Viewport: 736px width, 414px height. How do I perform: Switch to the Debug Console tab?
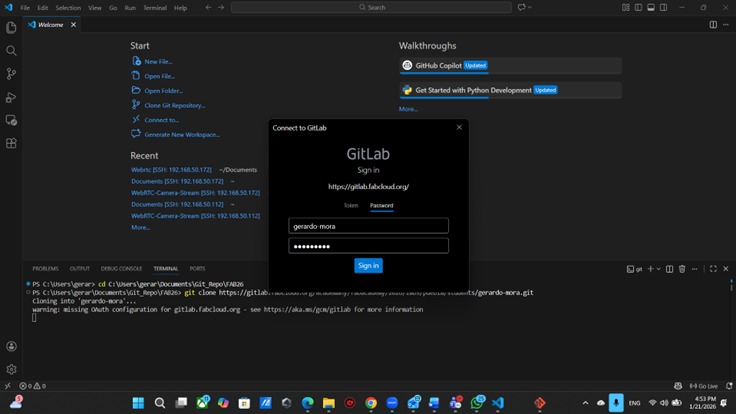121,268
